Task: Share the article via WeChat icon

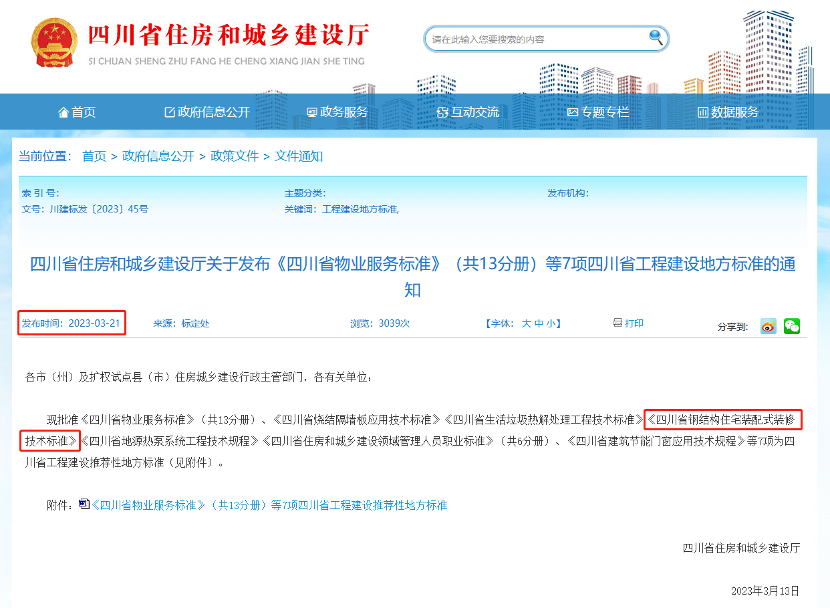Action: (x=791, y=326)
